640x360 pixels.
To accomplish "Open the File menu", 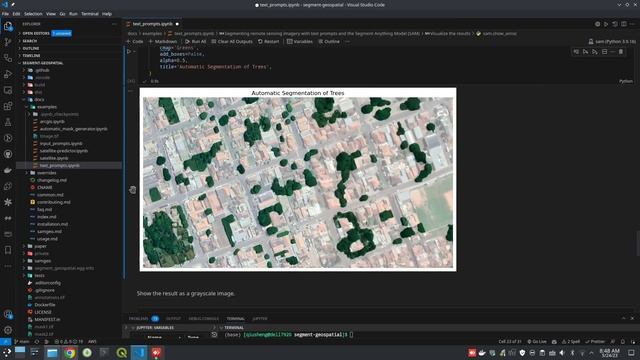I will [x=5, y=13].
